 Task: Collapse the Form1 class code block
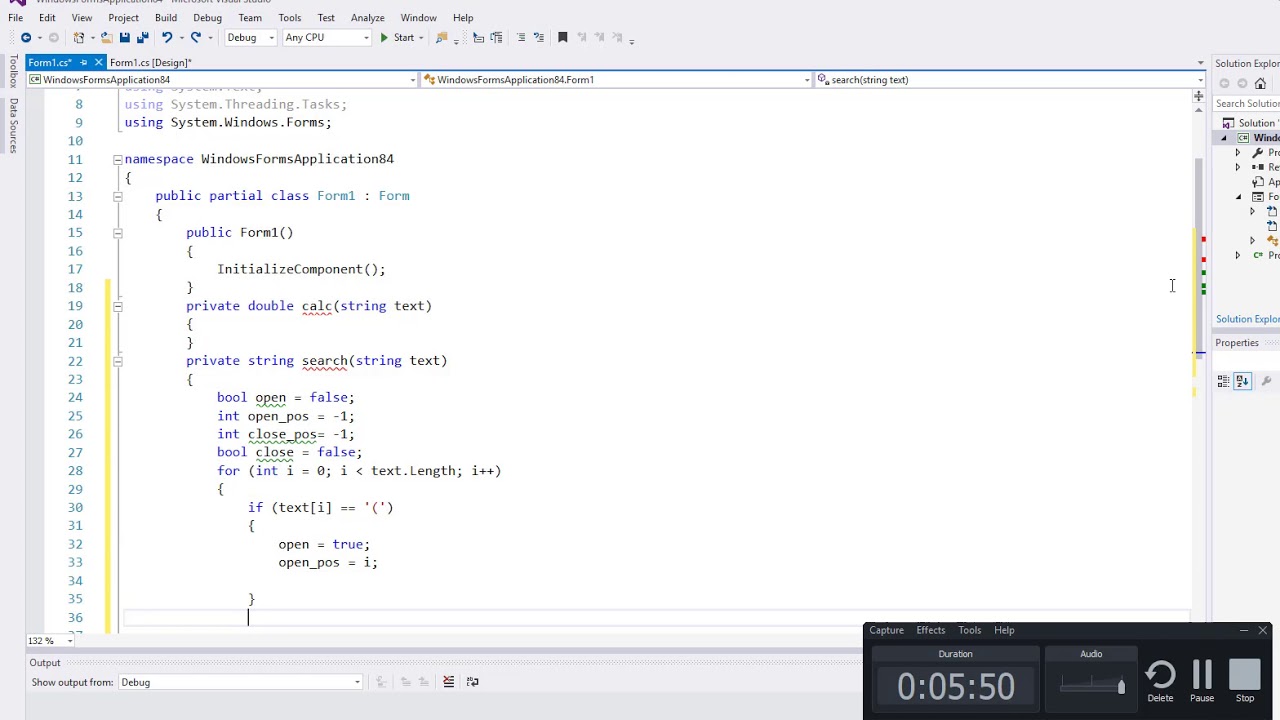(117, 196)
